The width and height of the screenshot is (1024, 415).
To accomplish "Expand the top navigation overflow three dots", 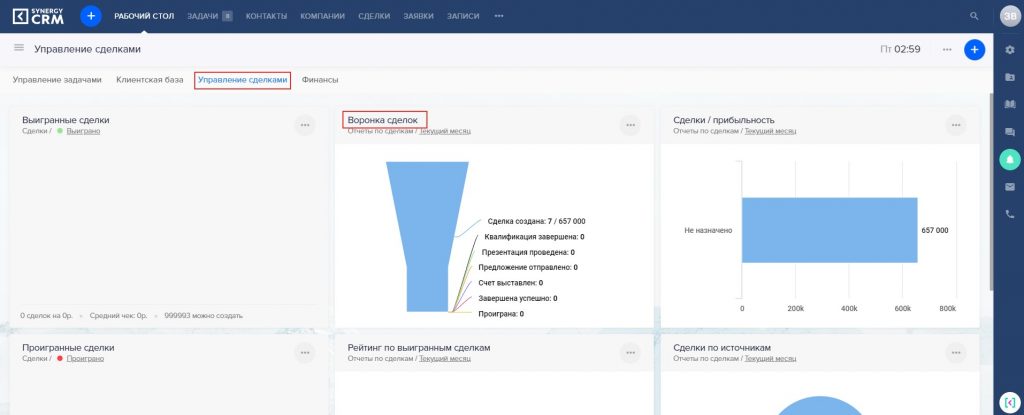I will tap(499, 16).
